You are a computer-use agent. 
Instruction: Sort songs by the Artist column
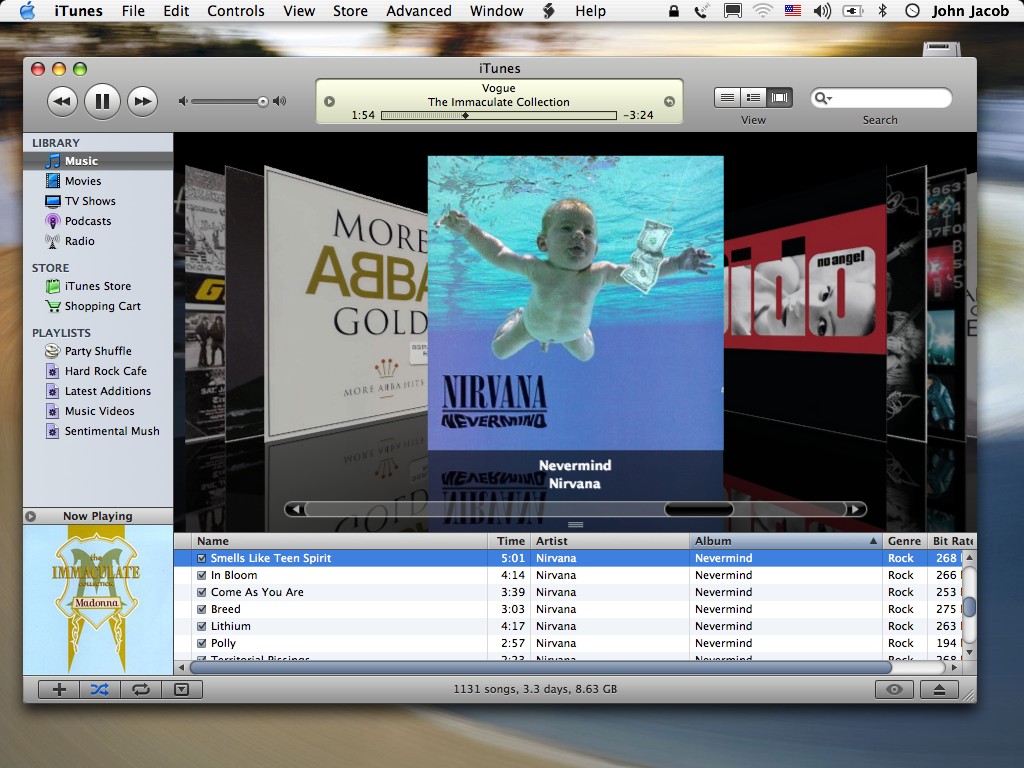click(x=610, y=541)
